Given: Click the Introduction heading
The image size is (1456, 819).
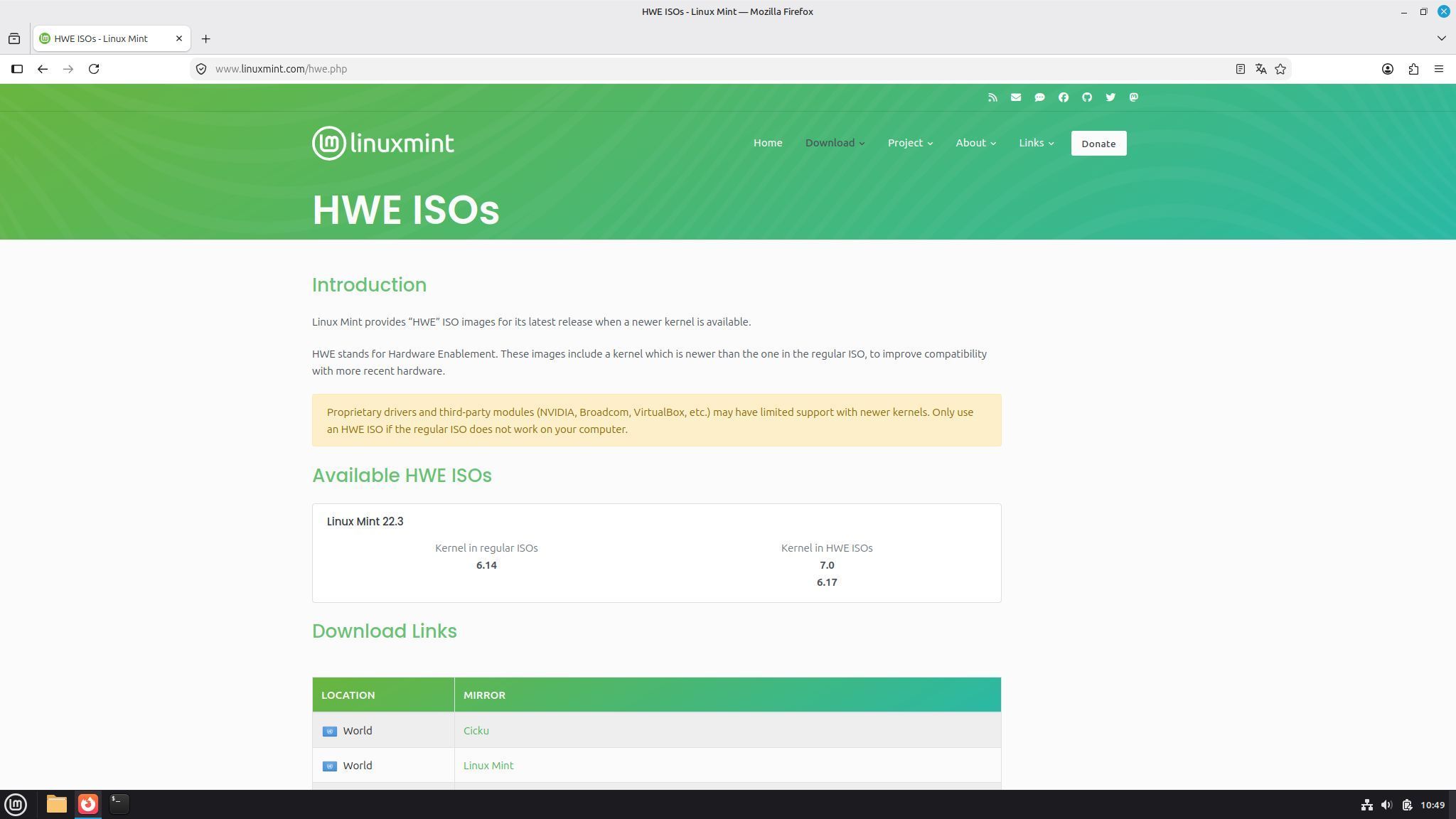Looking at the screenshot, I should (x=369, y=285).
